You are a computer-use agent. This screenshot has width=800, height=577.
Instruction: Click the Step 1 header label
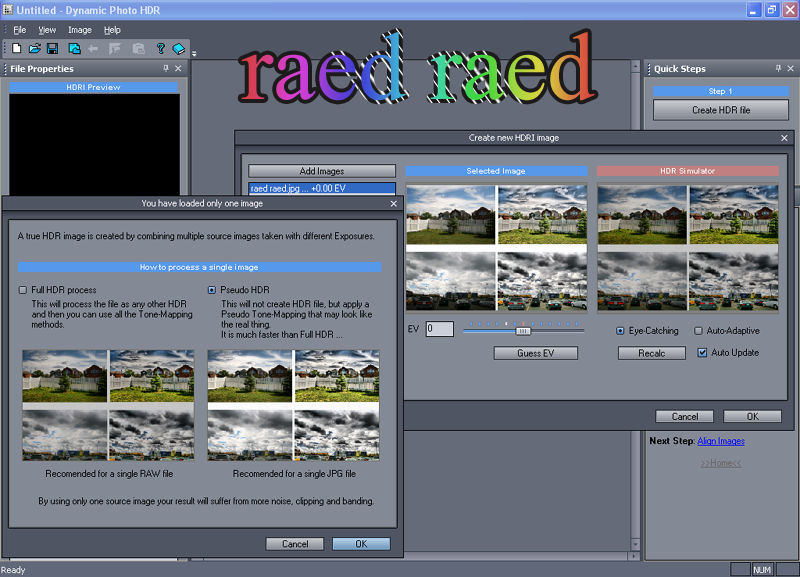721,91
